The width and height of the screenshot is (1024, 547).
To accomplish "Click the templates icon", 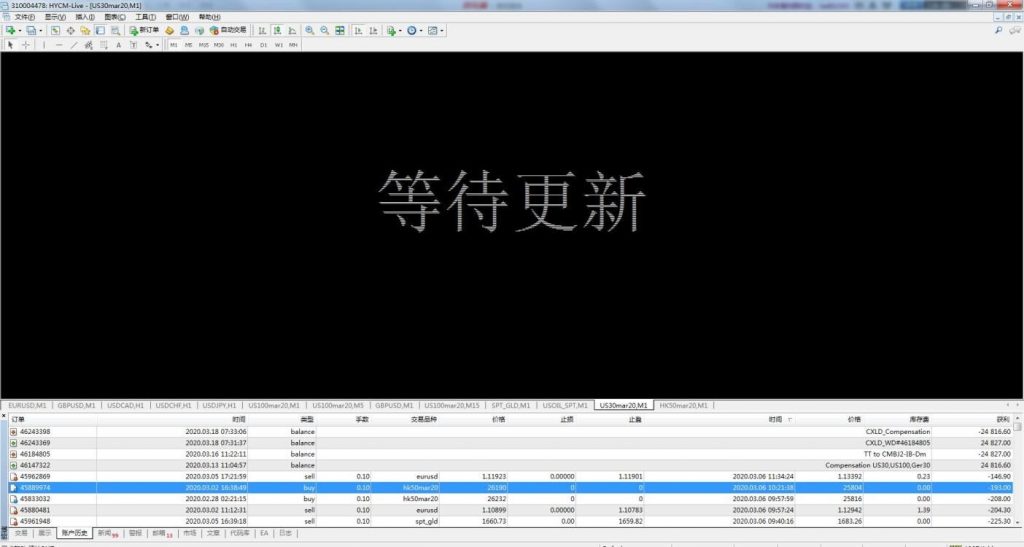I will pos(432,30).
